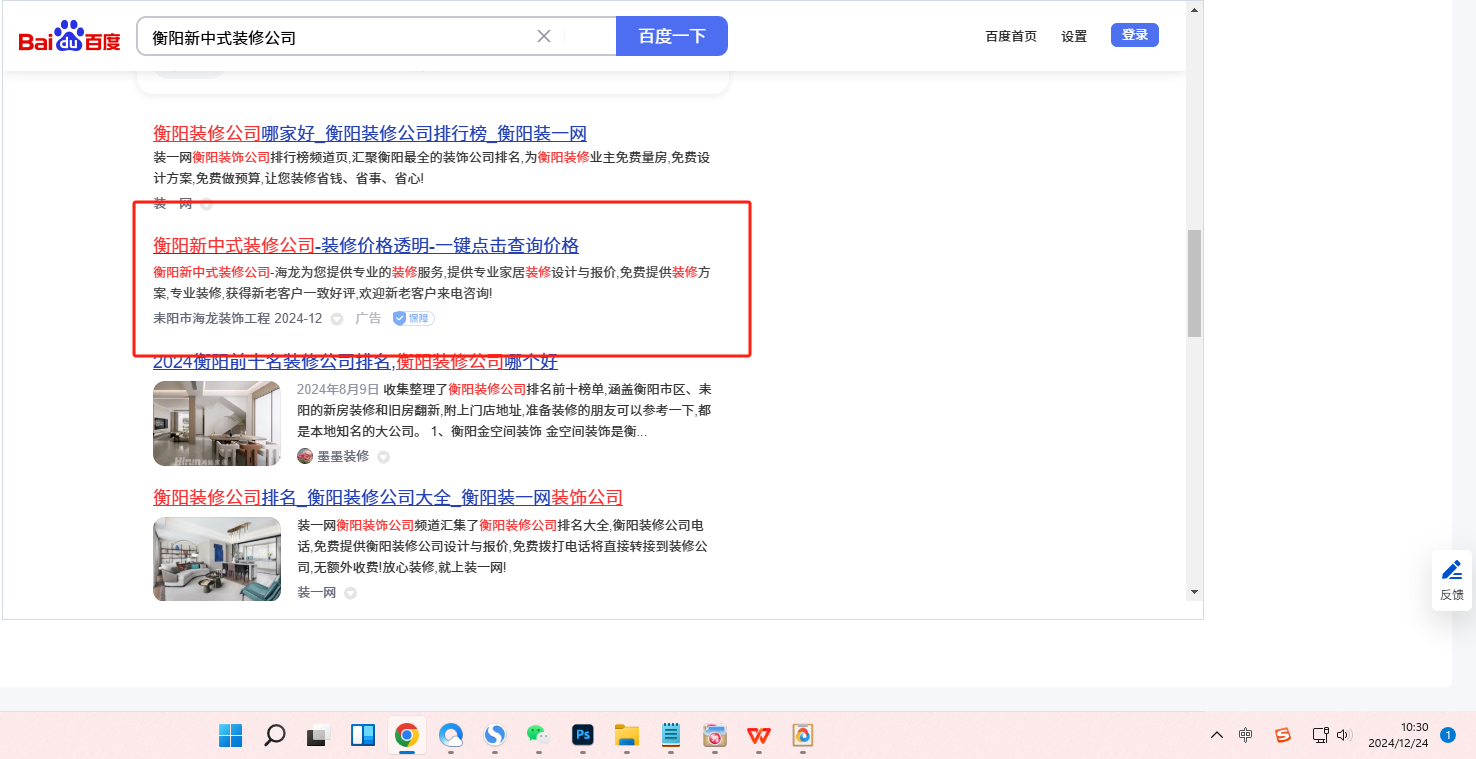Open the 反馈 feedback pencil icon
The height and width of the screenshot is (759, 1476).
coord(1451,570)
